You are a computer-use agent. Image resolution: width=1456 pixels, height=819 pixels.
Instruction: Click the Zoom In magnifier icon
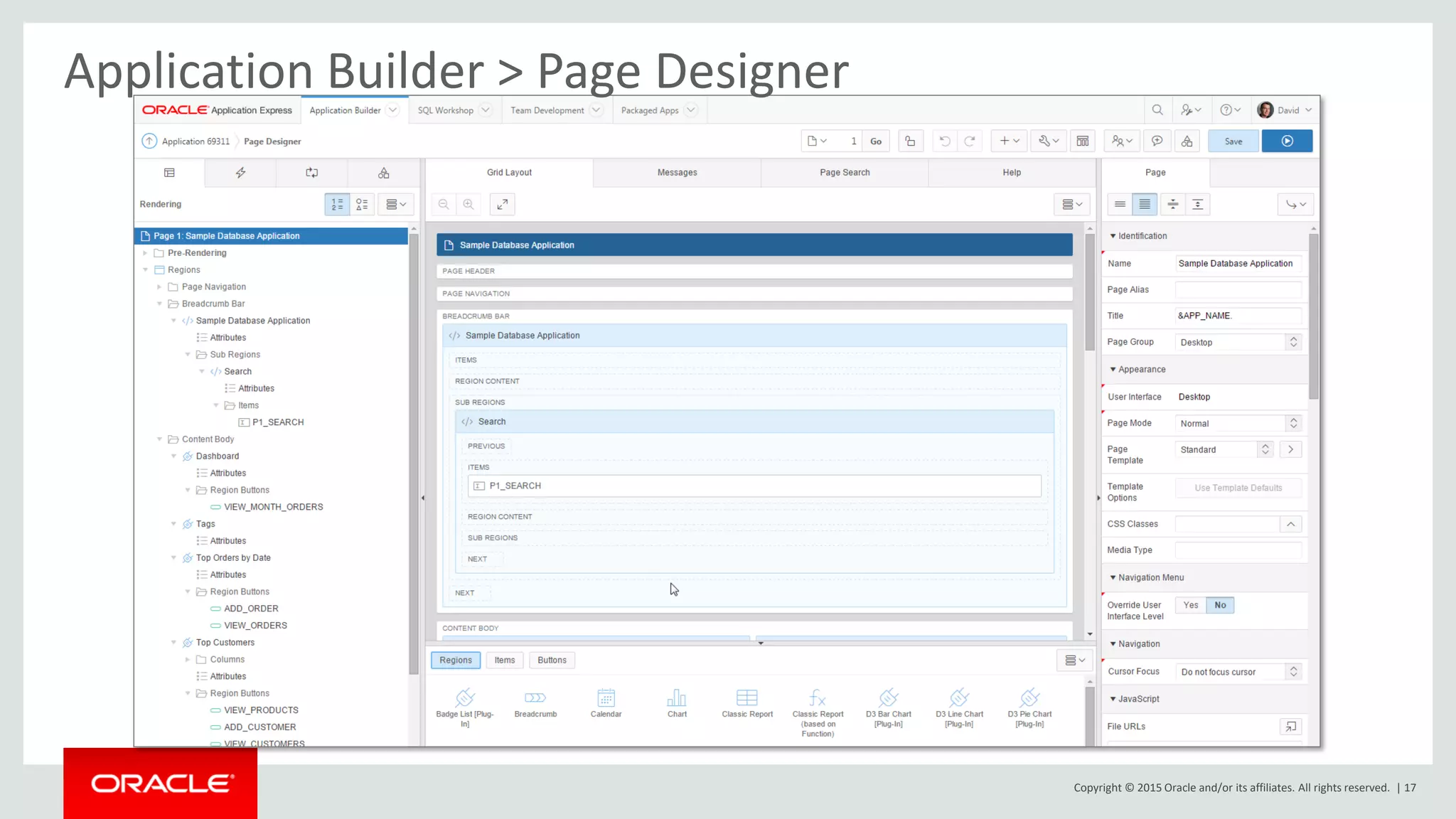pyautogui.click(x=469, y=204)
